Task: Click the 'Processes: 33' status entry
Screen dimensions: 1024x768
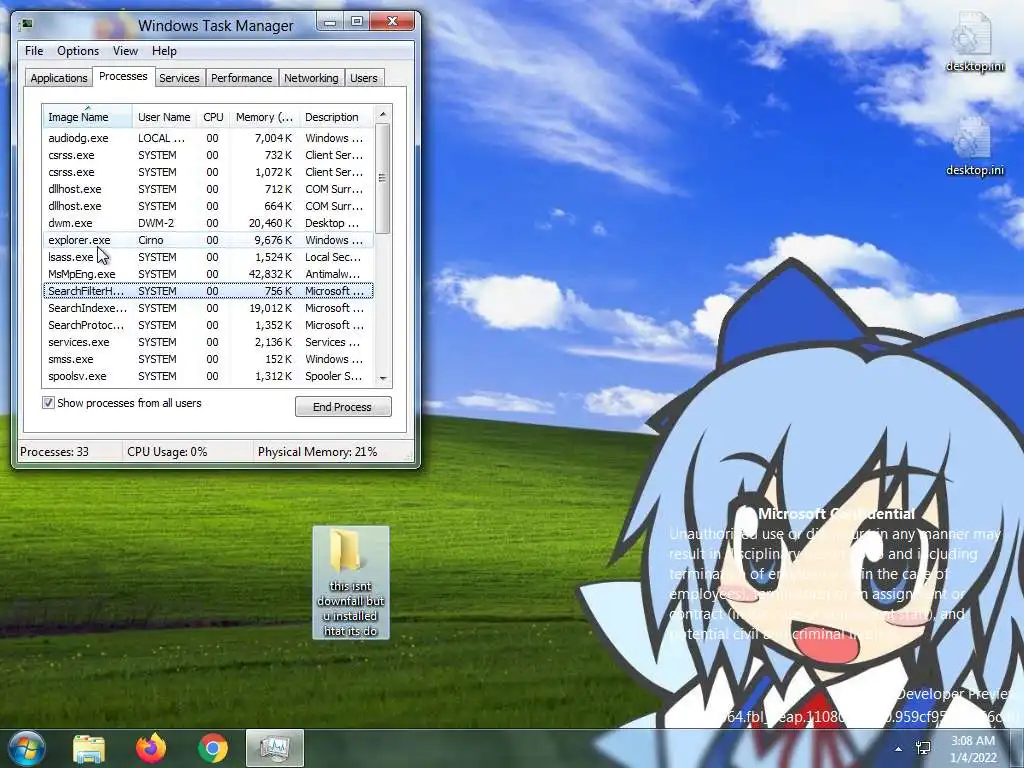Action: [54, 451]
